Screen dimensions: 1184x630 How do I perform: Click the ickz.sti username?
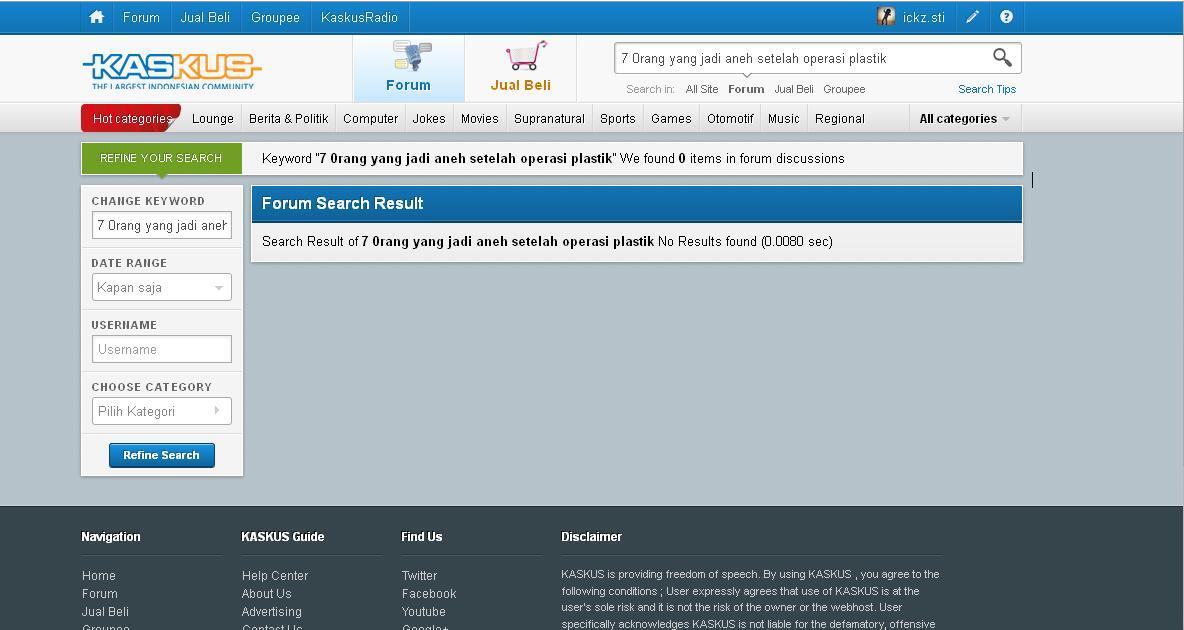click(x=923, y=17)
